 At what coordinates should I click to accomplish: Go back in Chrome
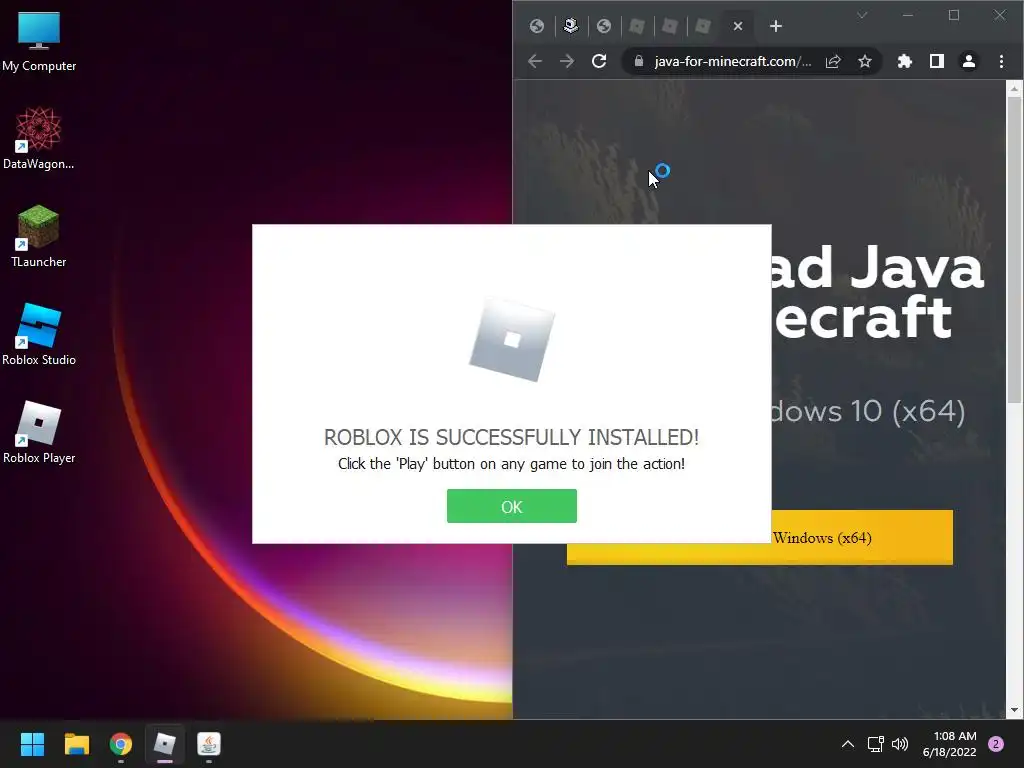(x=535, y=61)
